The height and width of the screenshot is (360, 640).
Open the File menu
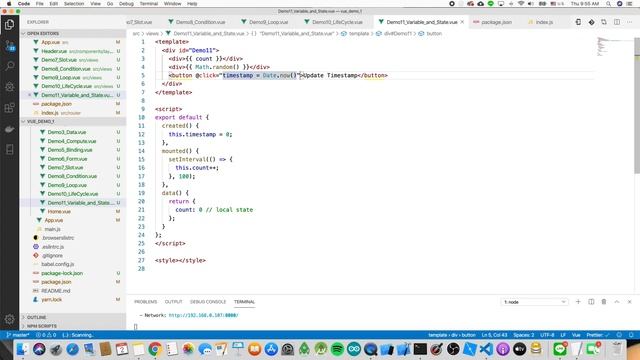pos(40,4)
